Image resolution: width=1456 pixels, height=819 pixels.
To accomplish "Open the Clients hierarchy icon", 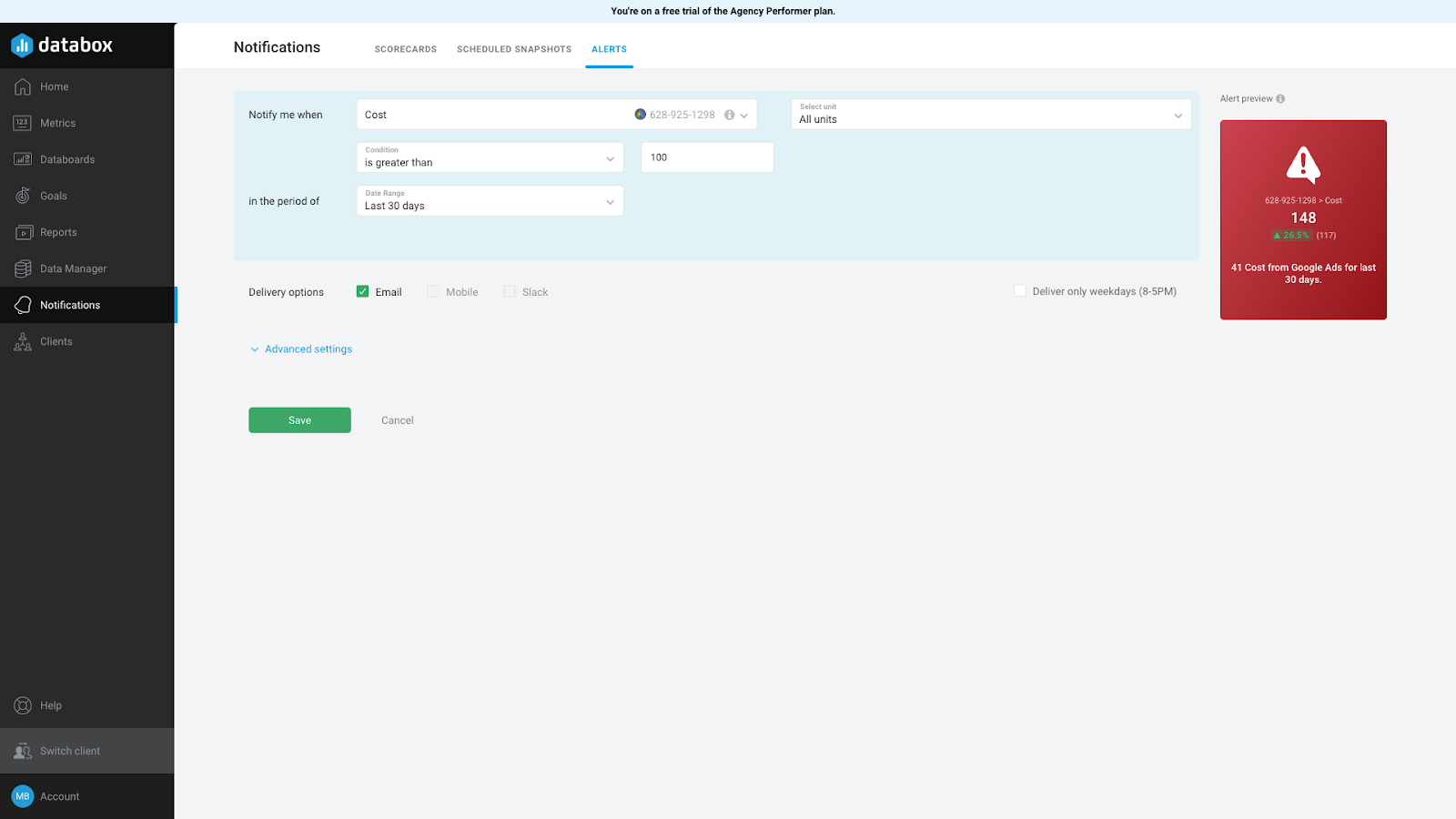I will coord(23,341).
